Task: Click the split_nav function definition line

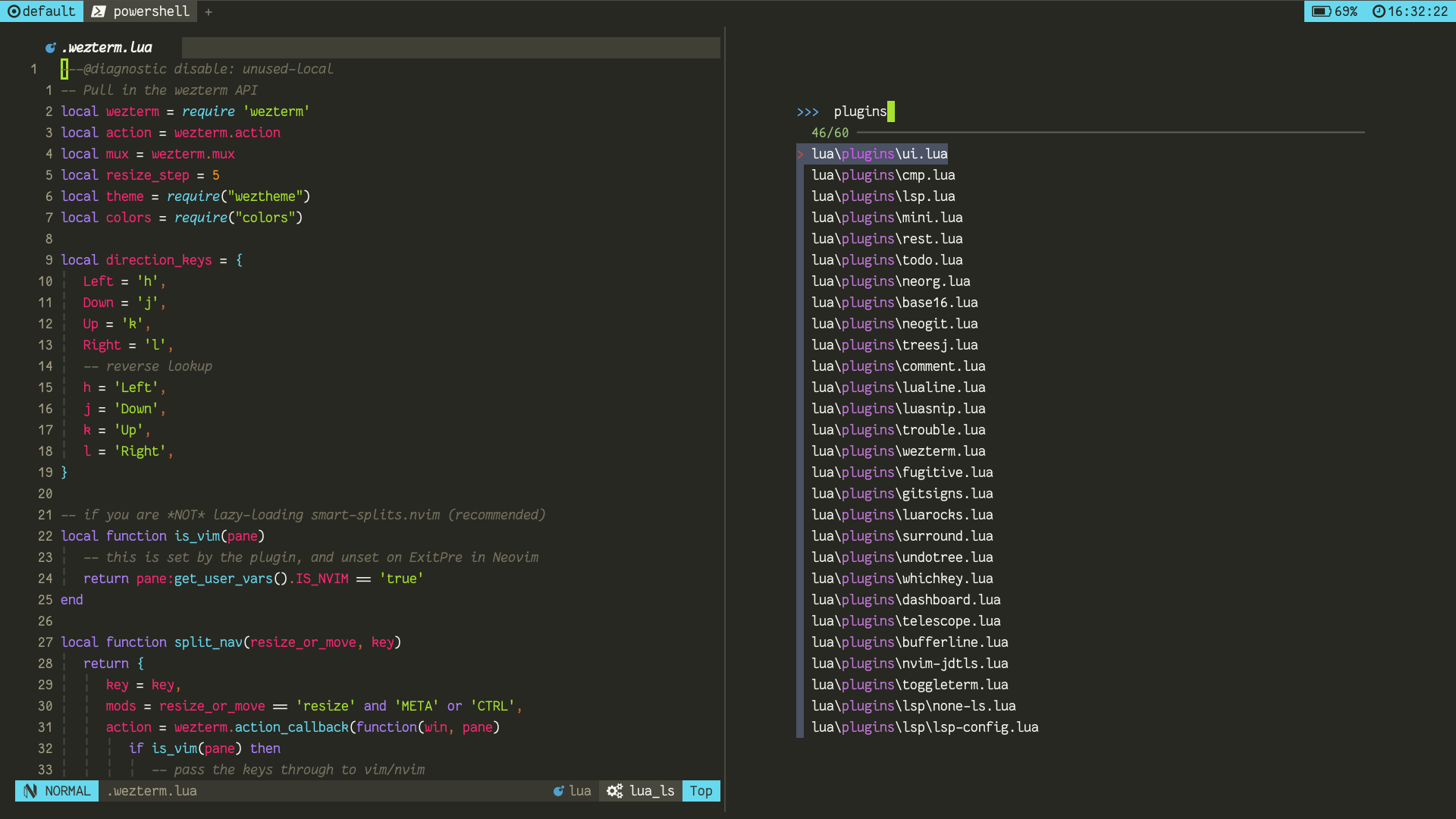Action: 231,642
